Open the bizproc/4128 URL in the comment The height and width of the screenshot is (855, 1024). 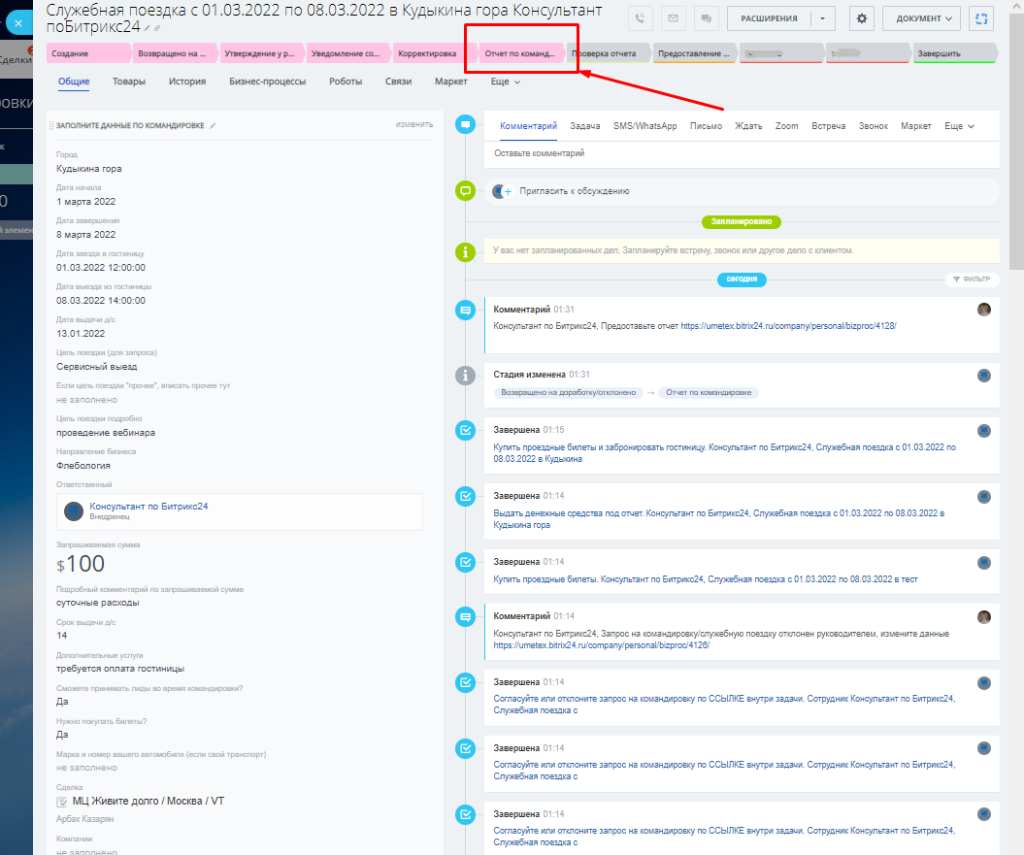(788, 326)
